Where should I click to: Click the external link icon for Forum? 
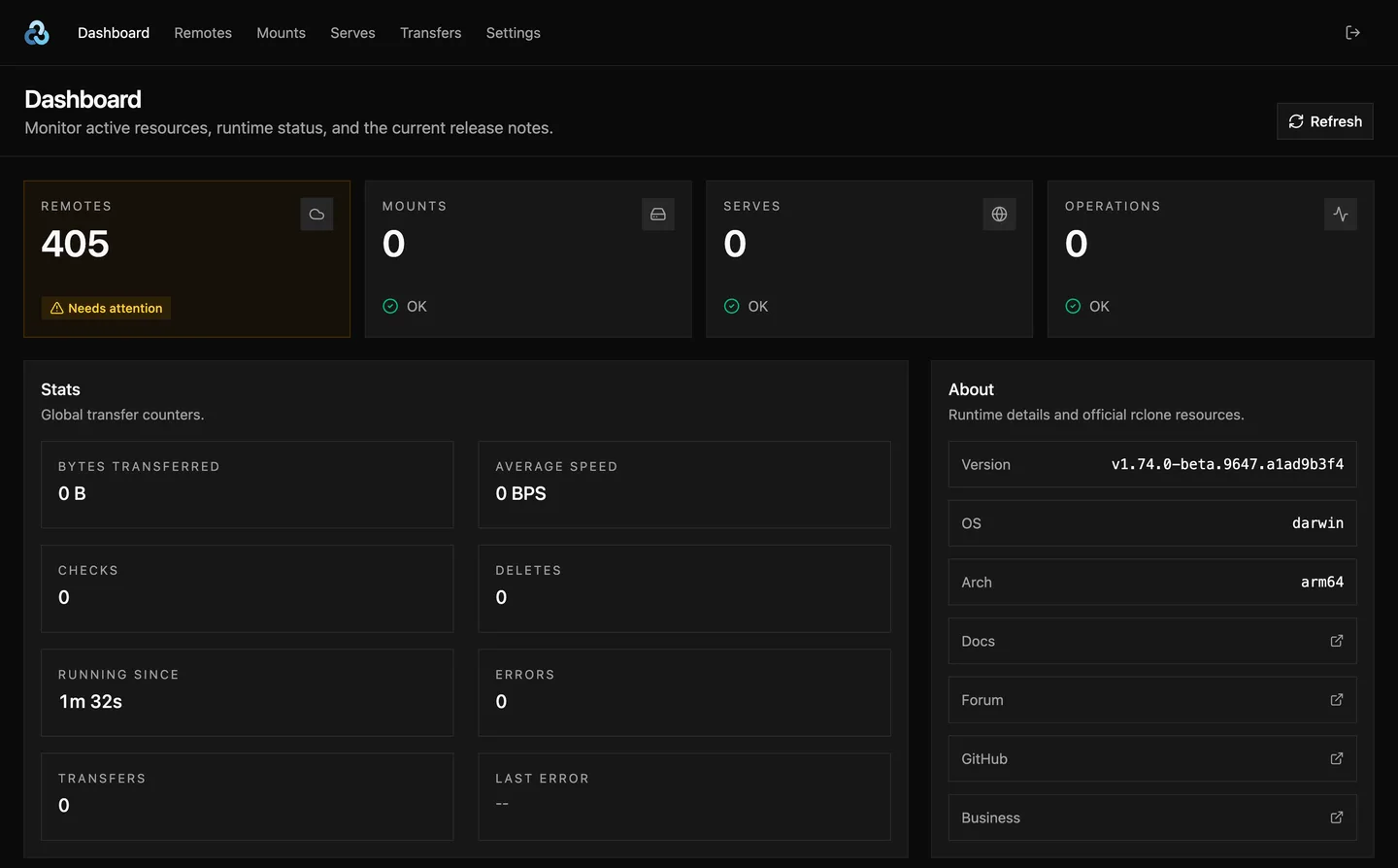(1337, 700)
